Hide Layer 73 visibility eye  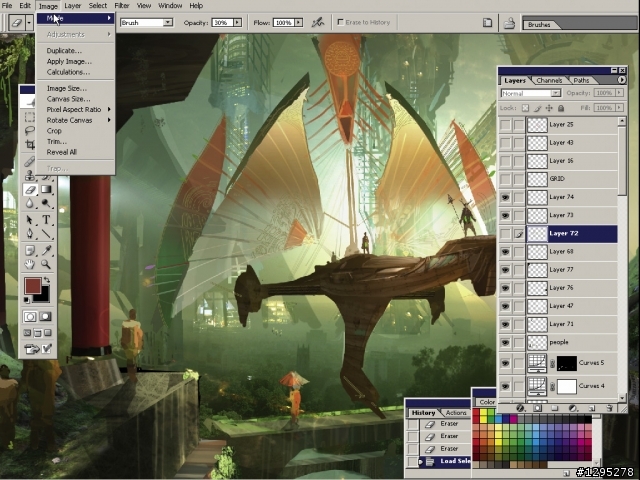click(505, 215)
